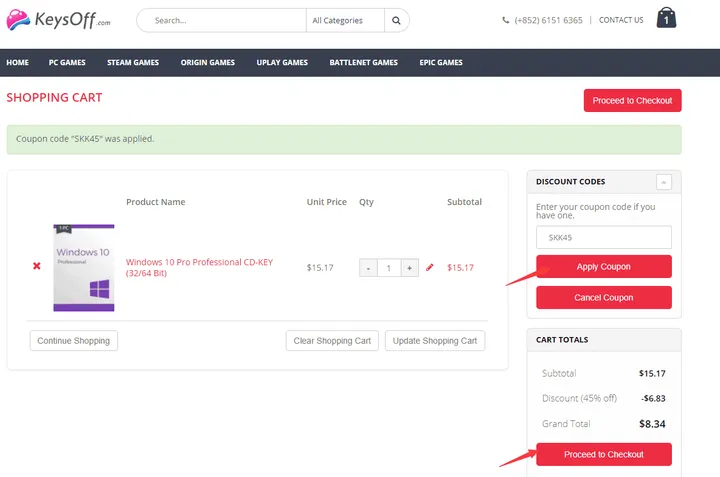Screen dimensions: 720x477
Task: Click the phone number icon in header
Action: (506, 20)
